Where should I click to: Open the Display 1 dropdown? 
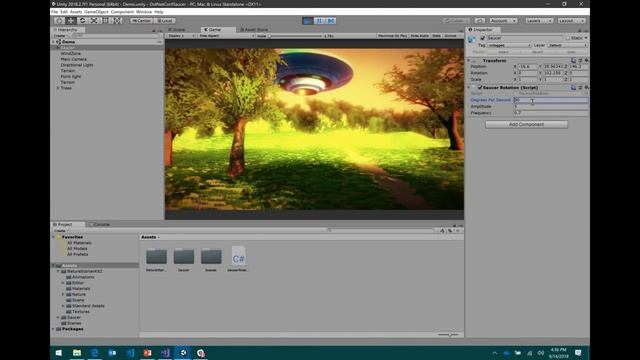pyautogui.click(x=181, y=36)
